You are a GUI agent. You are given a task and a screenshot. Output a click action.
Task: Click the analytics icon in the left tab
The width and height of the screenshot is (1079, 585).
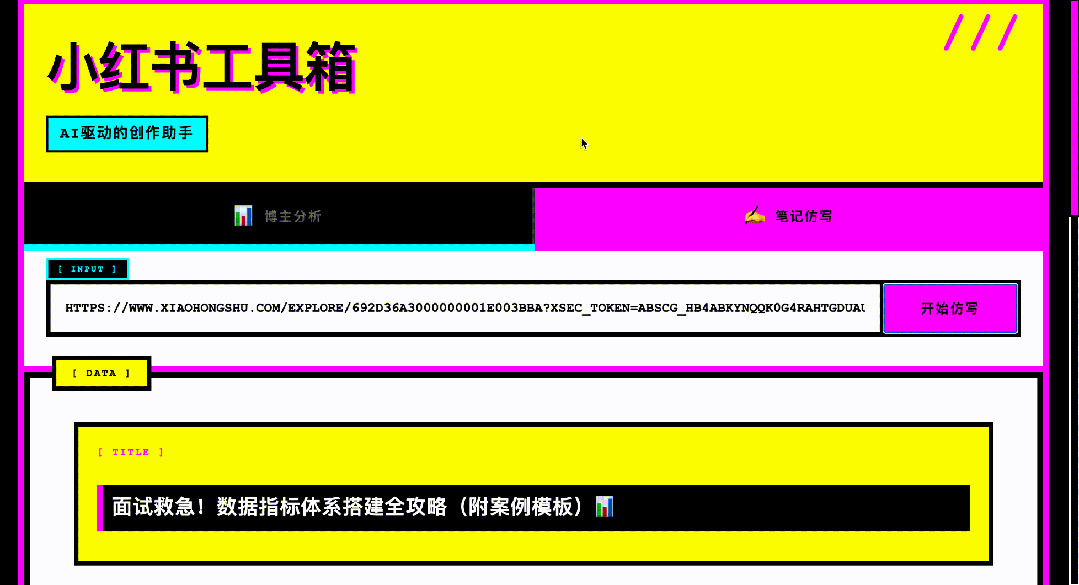click(243, 216)
